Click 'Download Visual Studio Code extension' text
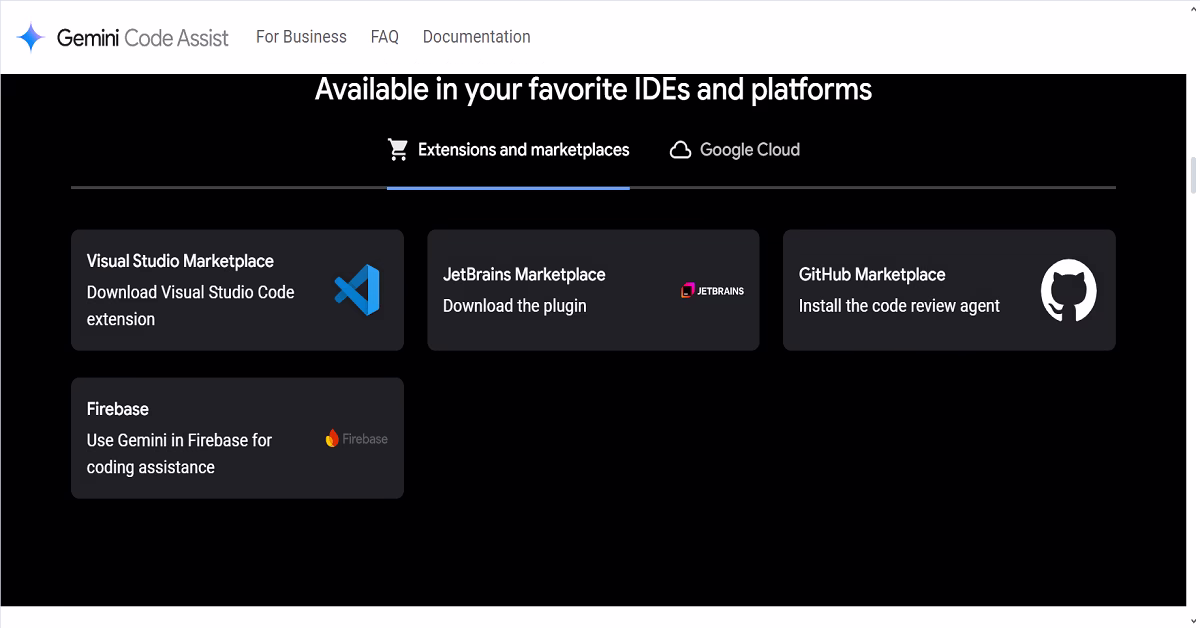This screenshot has height=628, width=1200. click(x=191, y=306)
